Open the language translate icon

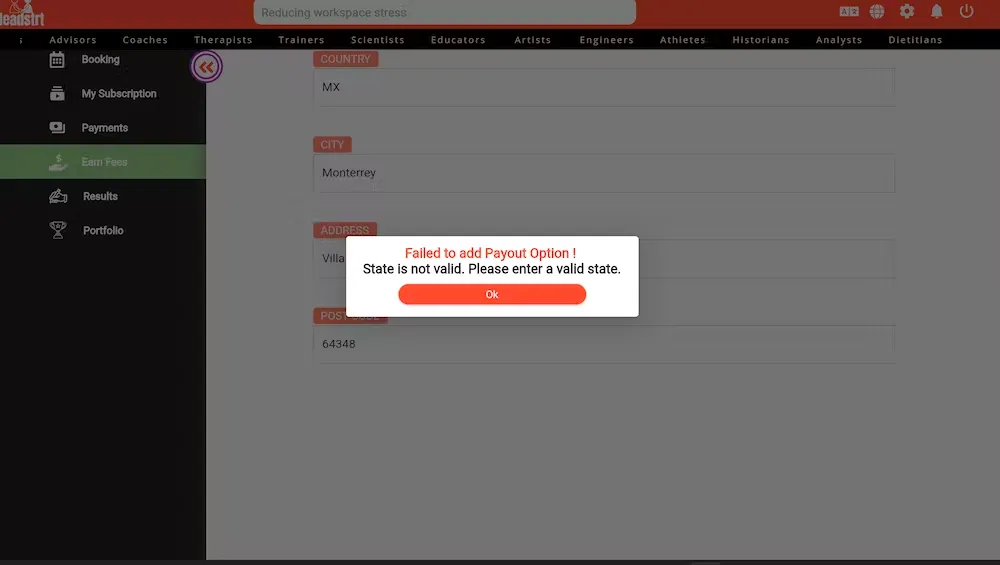click(x=849, y=11)
